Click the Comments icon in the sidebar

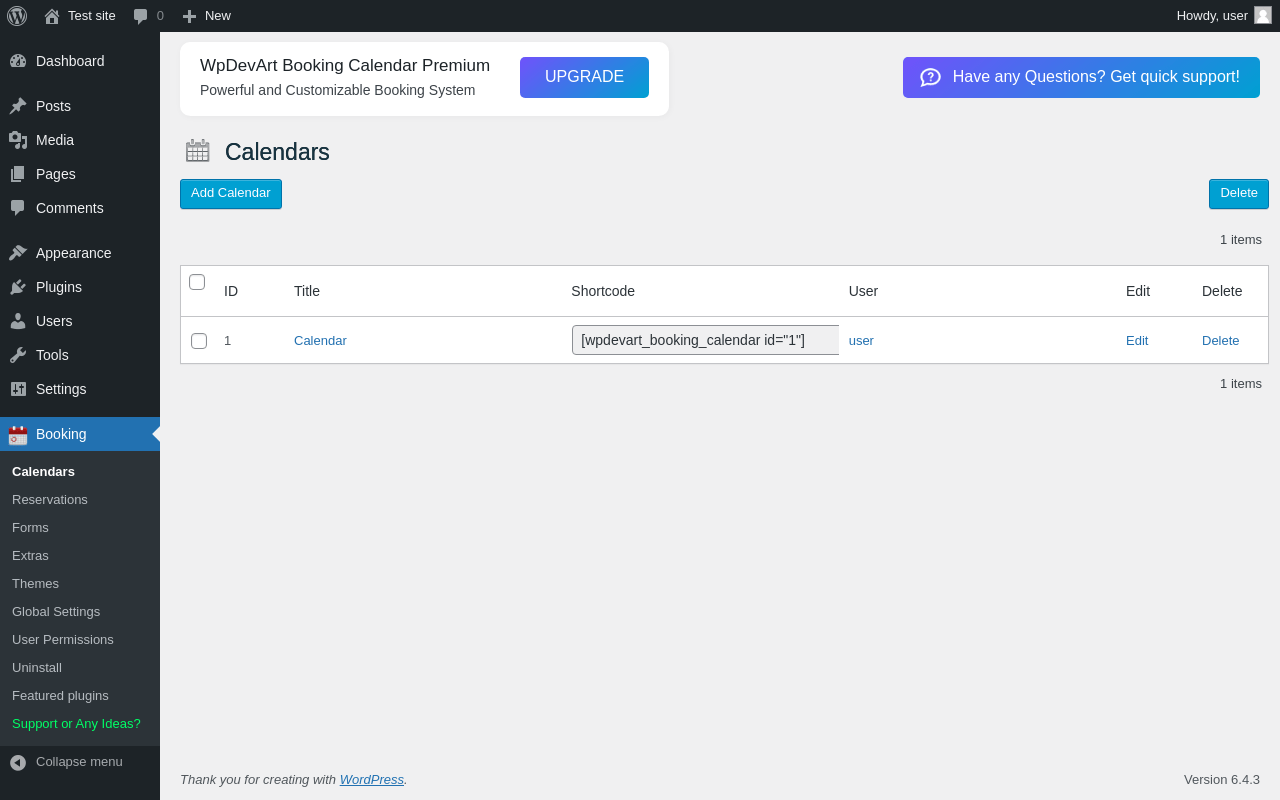pyautogui.click(x=18, y=208)
